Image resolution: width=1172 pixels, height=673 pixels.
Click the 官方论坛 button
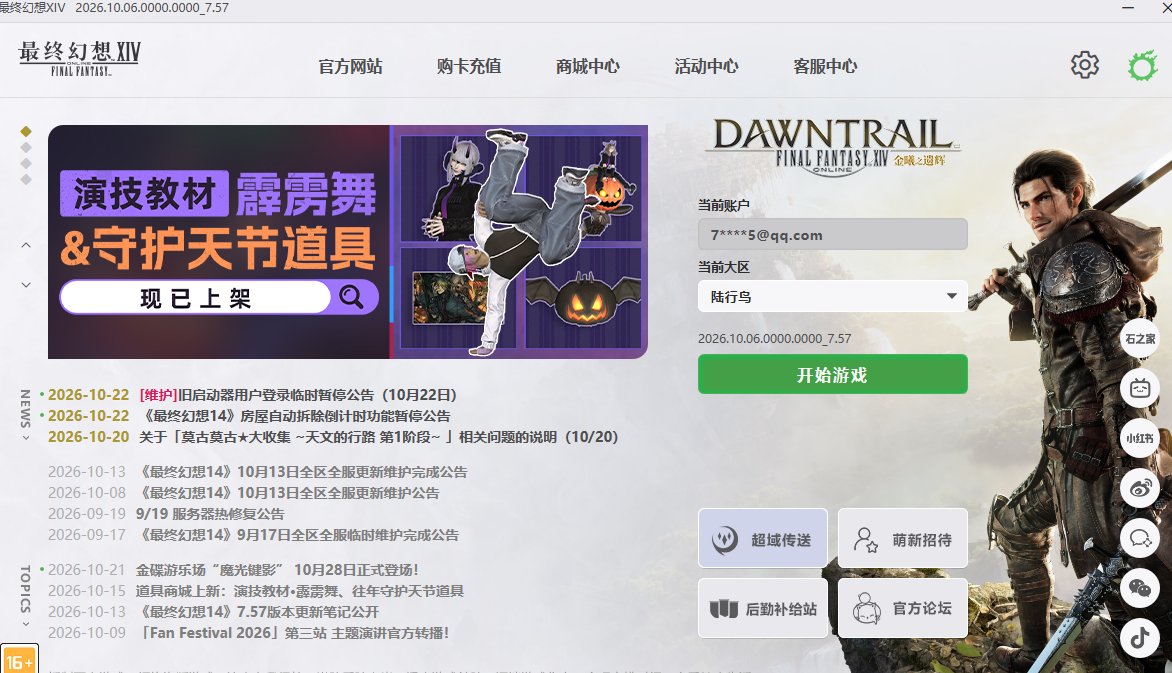click(x=903, y=608)
